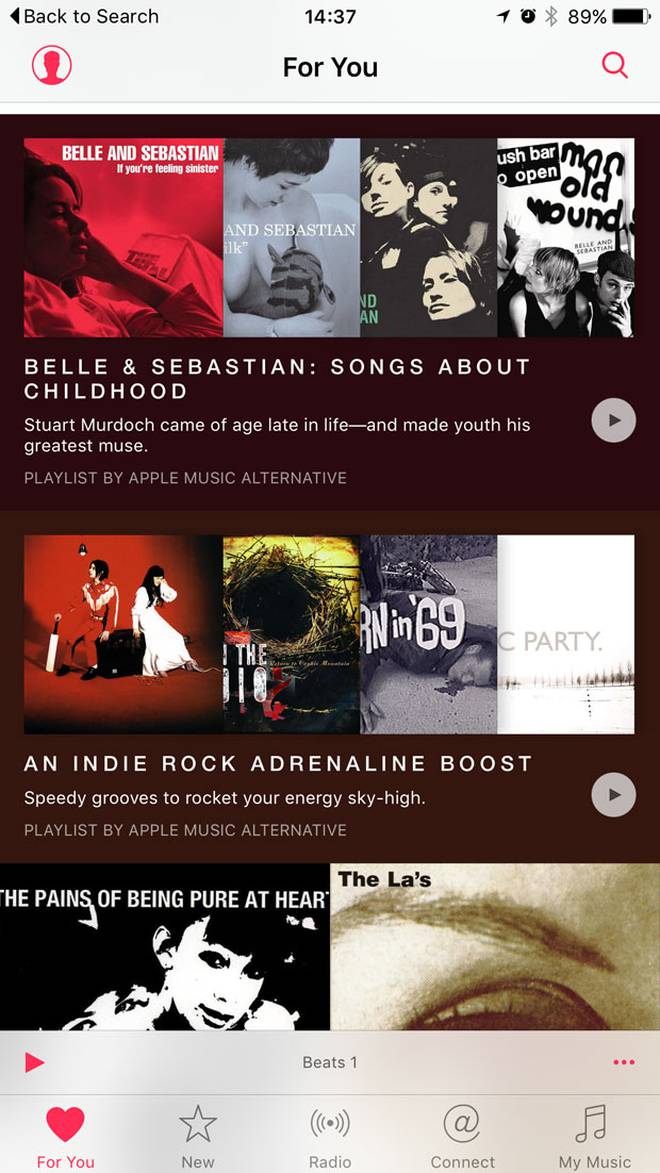This screenshot has width=660, height=1173.
Task: Tap the Bloc Party white album cover
Action: (x=566, y=634)
